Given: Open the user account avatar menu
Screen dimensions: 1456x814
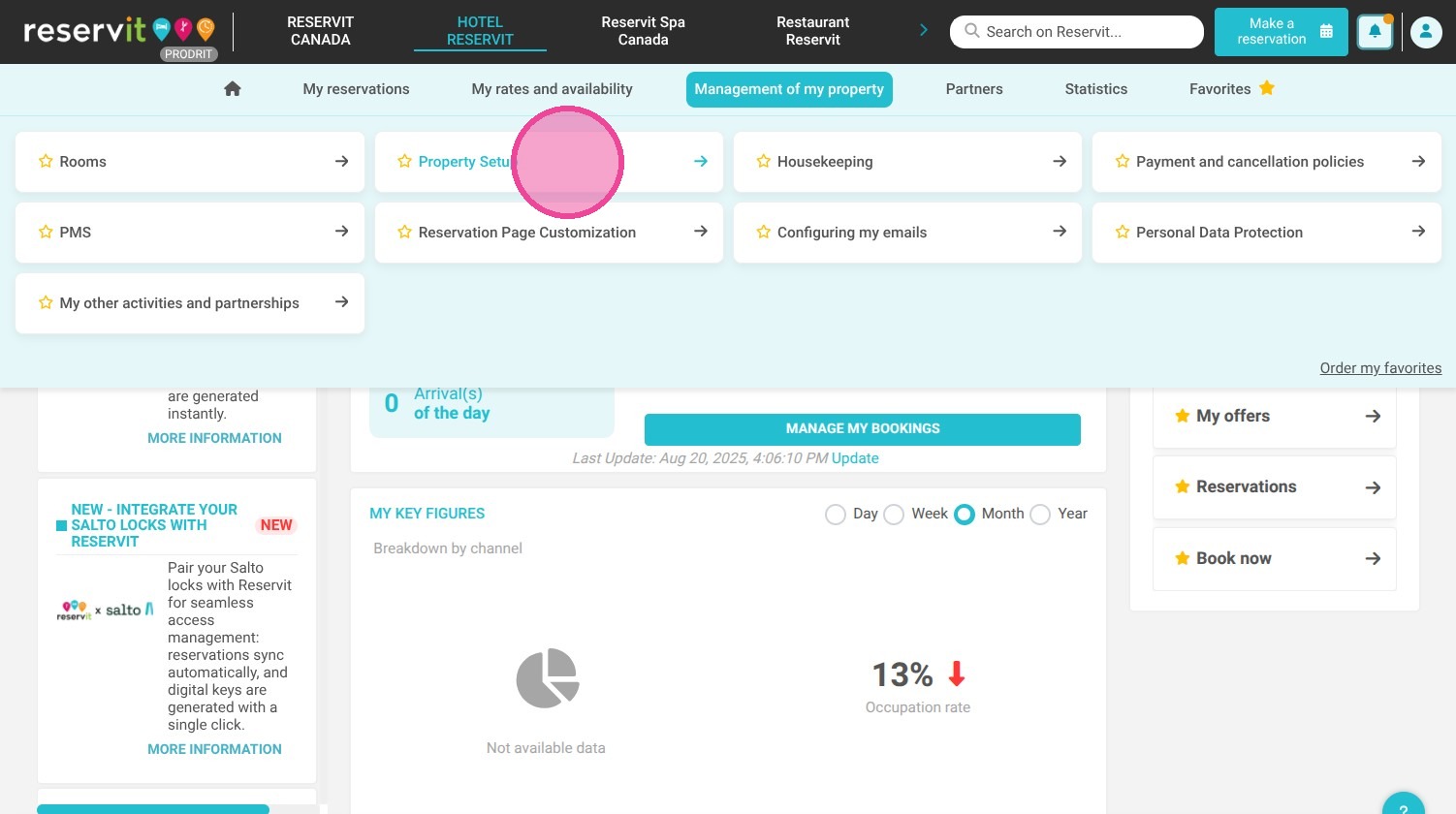Looking at the screenshot, I should (x=1426, y=32).
